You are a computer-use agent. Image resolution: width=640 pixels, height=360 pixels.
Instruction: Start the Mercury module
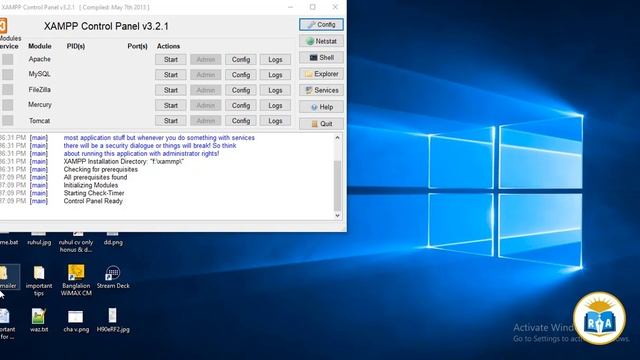click(171, 105)
